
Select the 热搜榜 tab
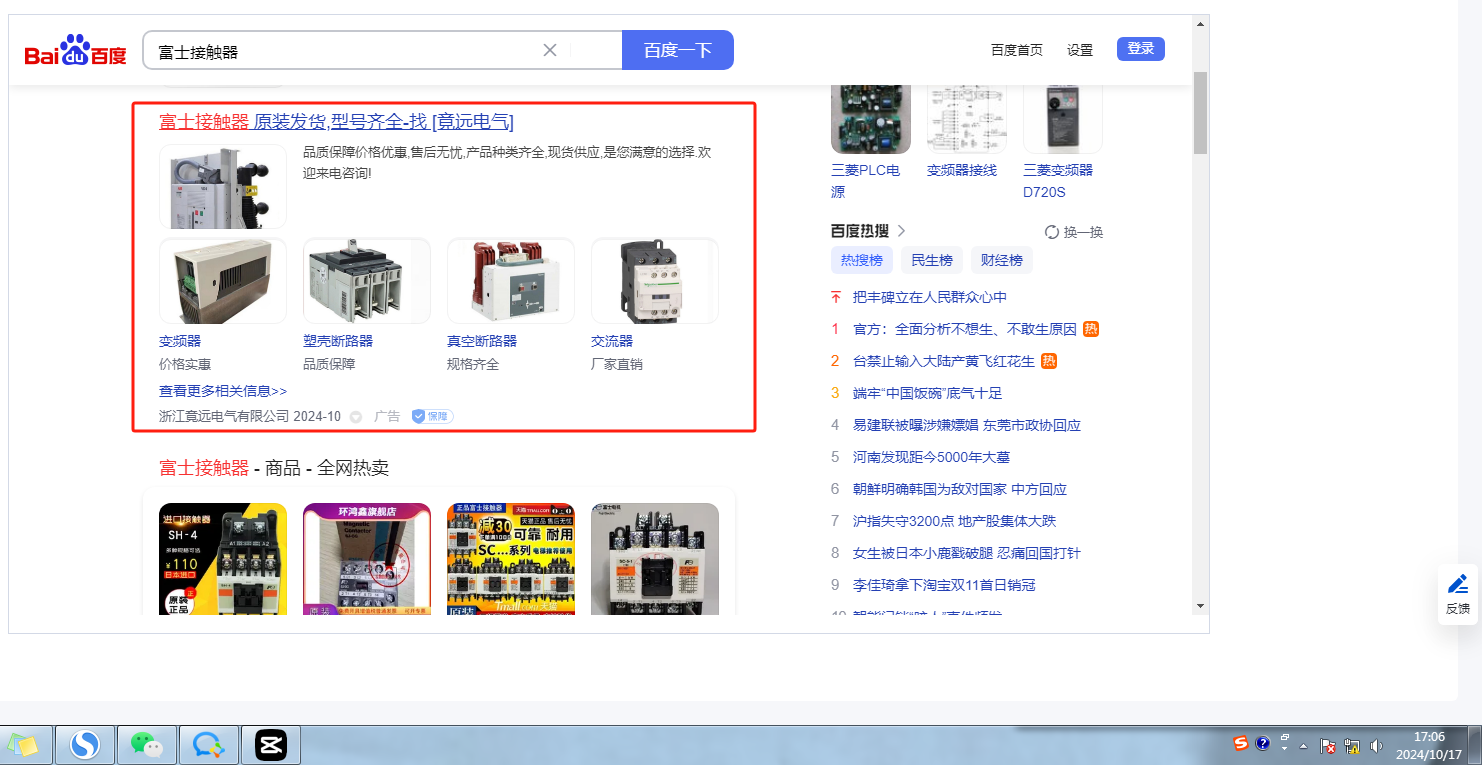click(x=862, y=260)
